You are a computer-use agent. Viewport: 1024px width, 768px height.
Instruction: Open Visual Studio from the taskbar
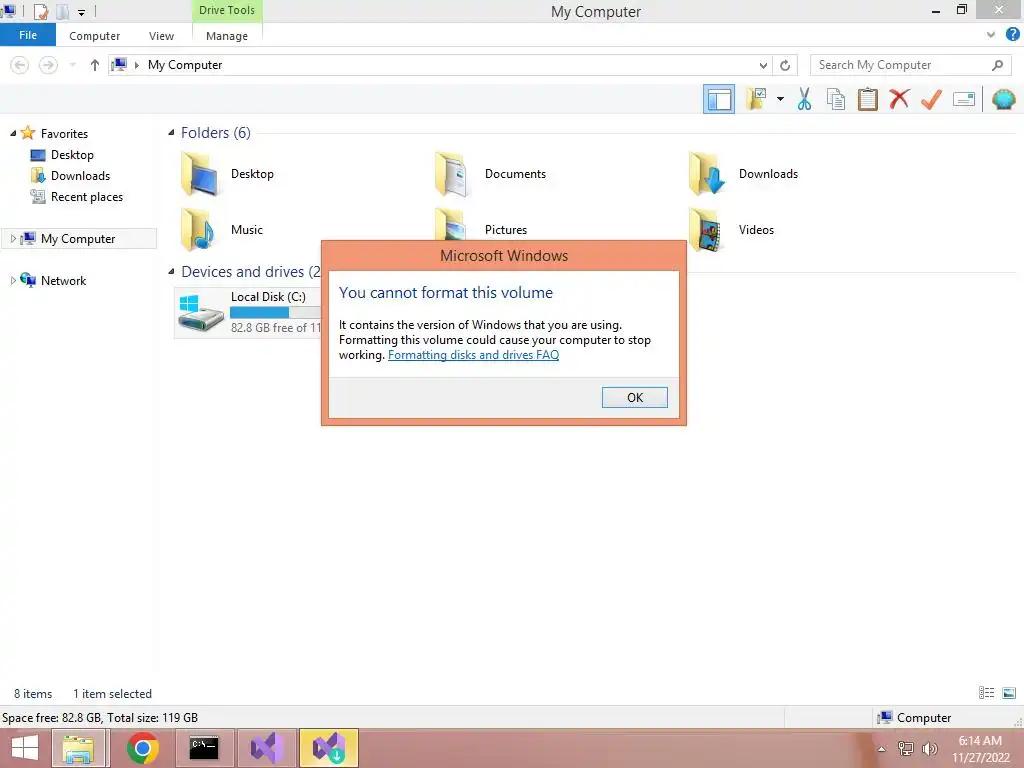point(267,748)
